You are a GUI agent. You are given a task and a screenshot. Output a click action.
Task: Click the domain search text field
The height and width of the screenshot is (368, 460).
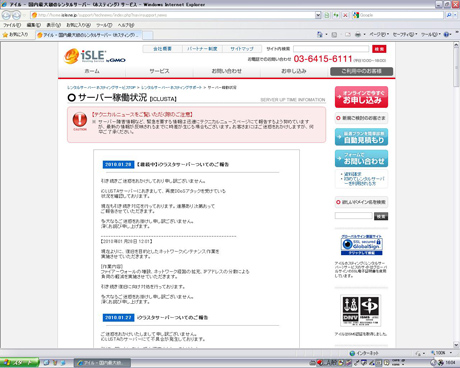click(353, 216)
